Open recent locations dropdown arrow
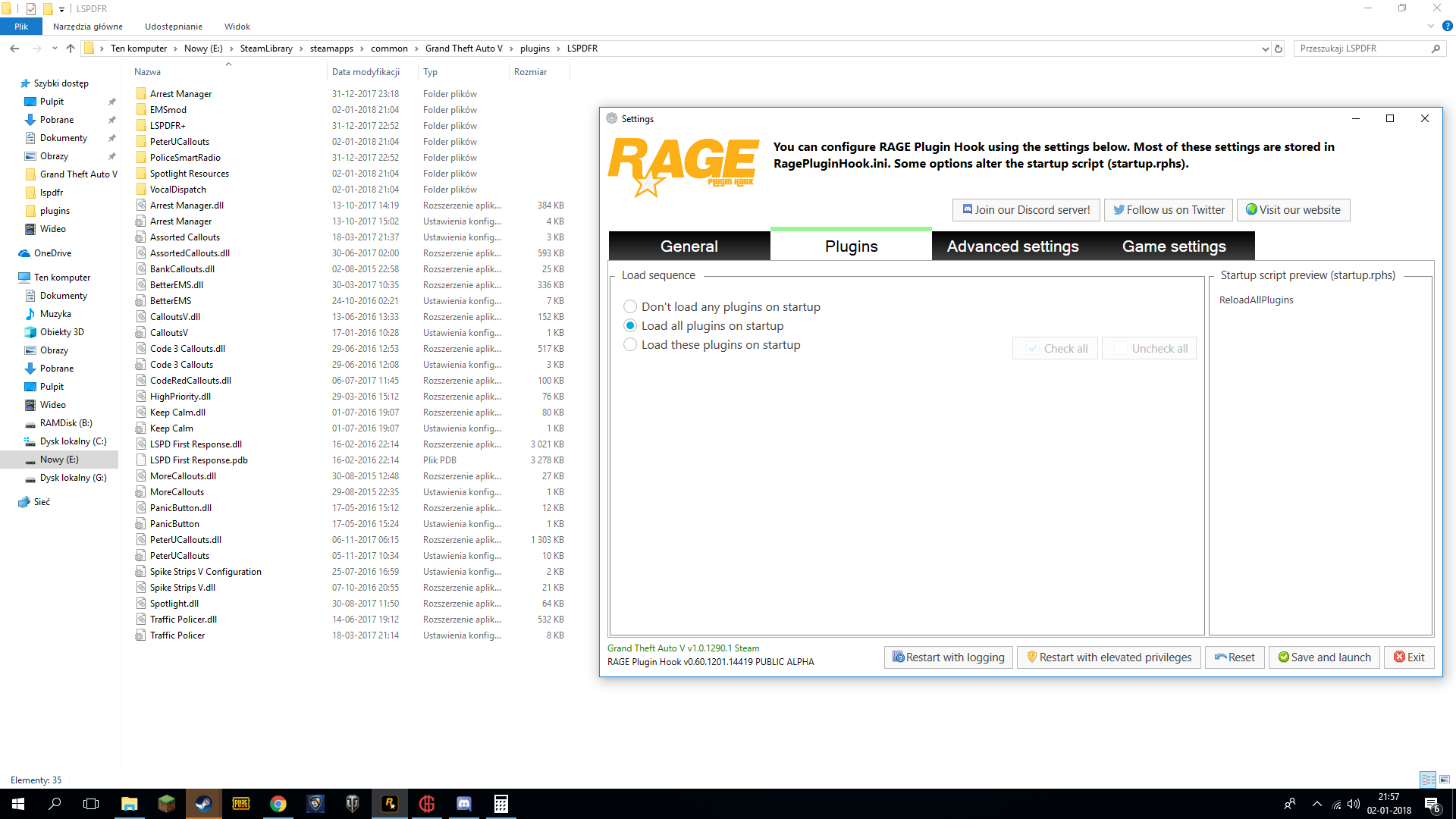The height and width of the screenshot is (819, 1456). click(55, 49)
